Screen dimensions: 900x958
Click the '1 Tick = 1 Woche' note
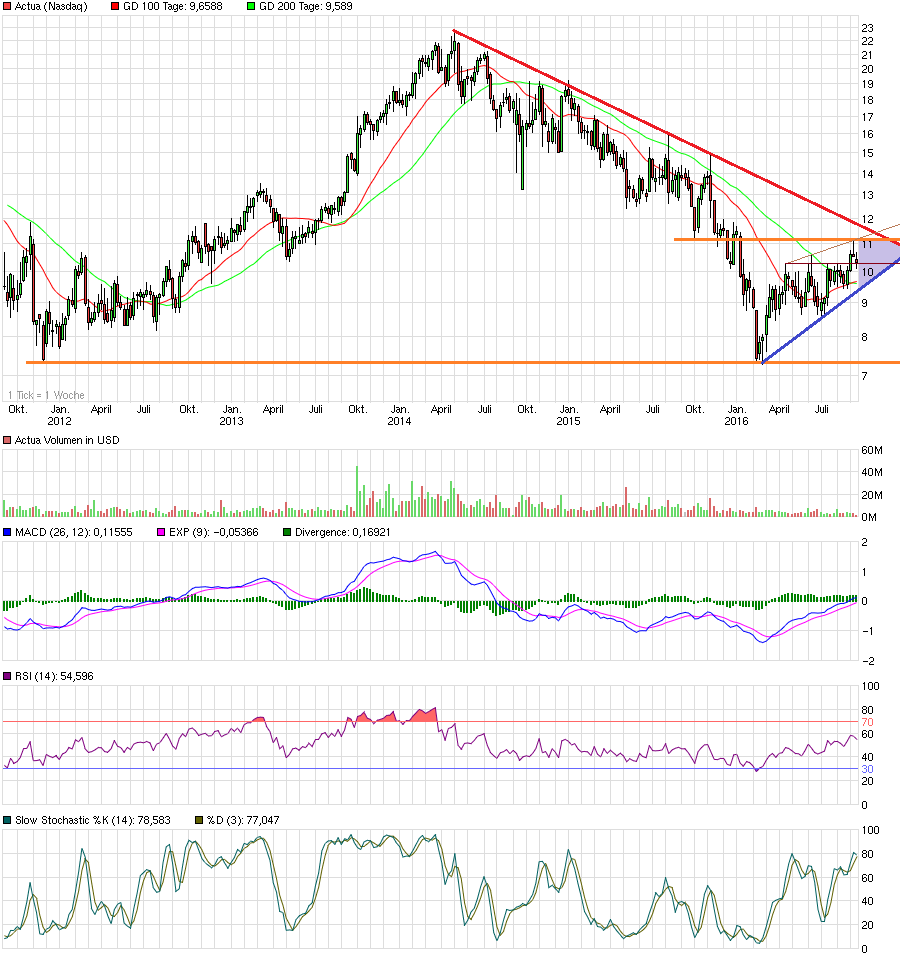[x=46, y=395]
